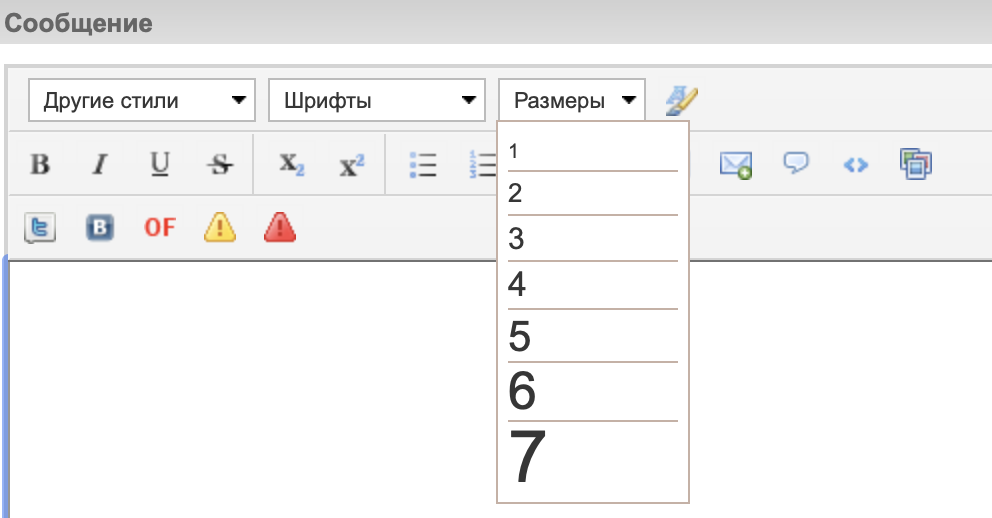Choose font size 1
The width and height of the screenshot is (992, 518).
593,151
